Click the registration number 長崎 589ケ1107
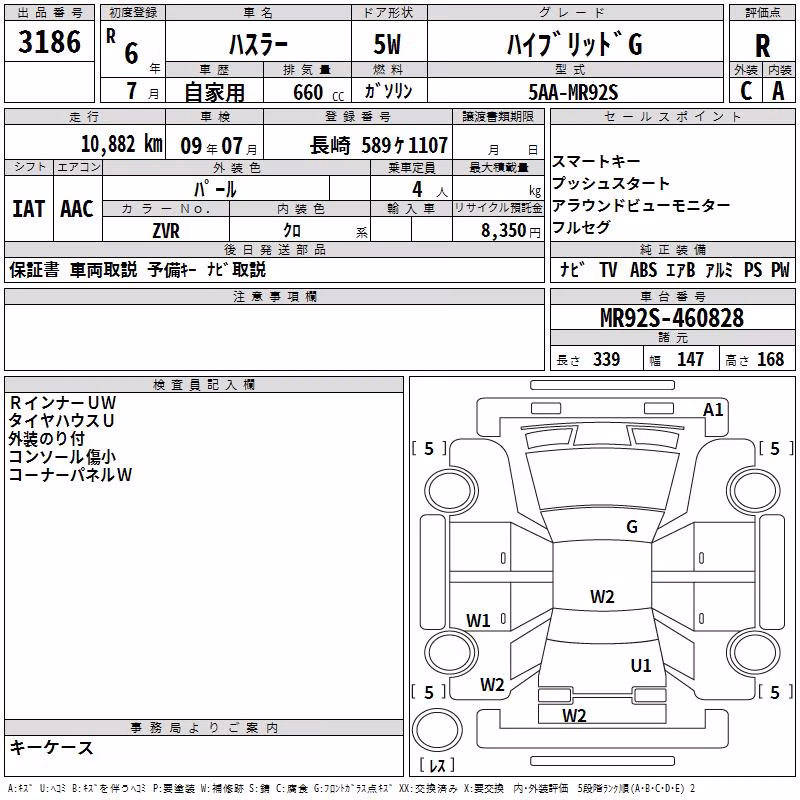The width and height of the screenshot is (800, 800). click(379, 145)
